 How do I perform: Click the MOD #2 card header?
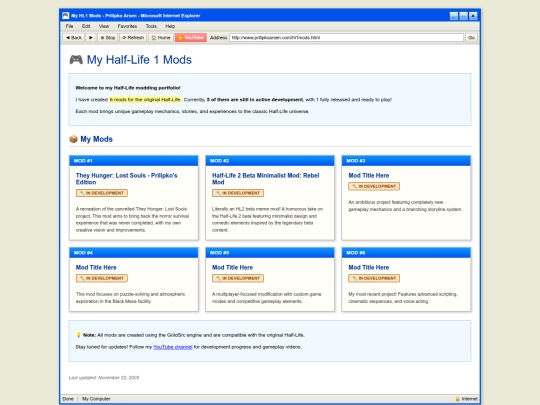(270, 161)
